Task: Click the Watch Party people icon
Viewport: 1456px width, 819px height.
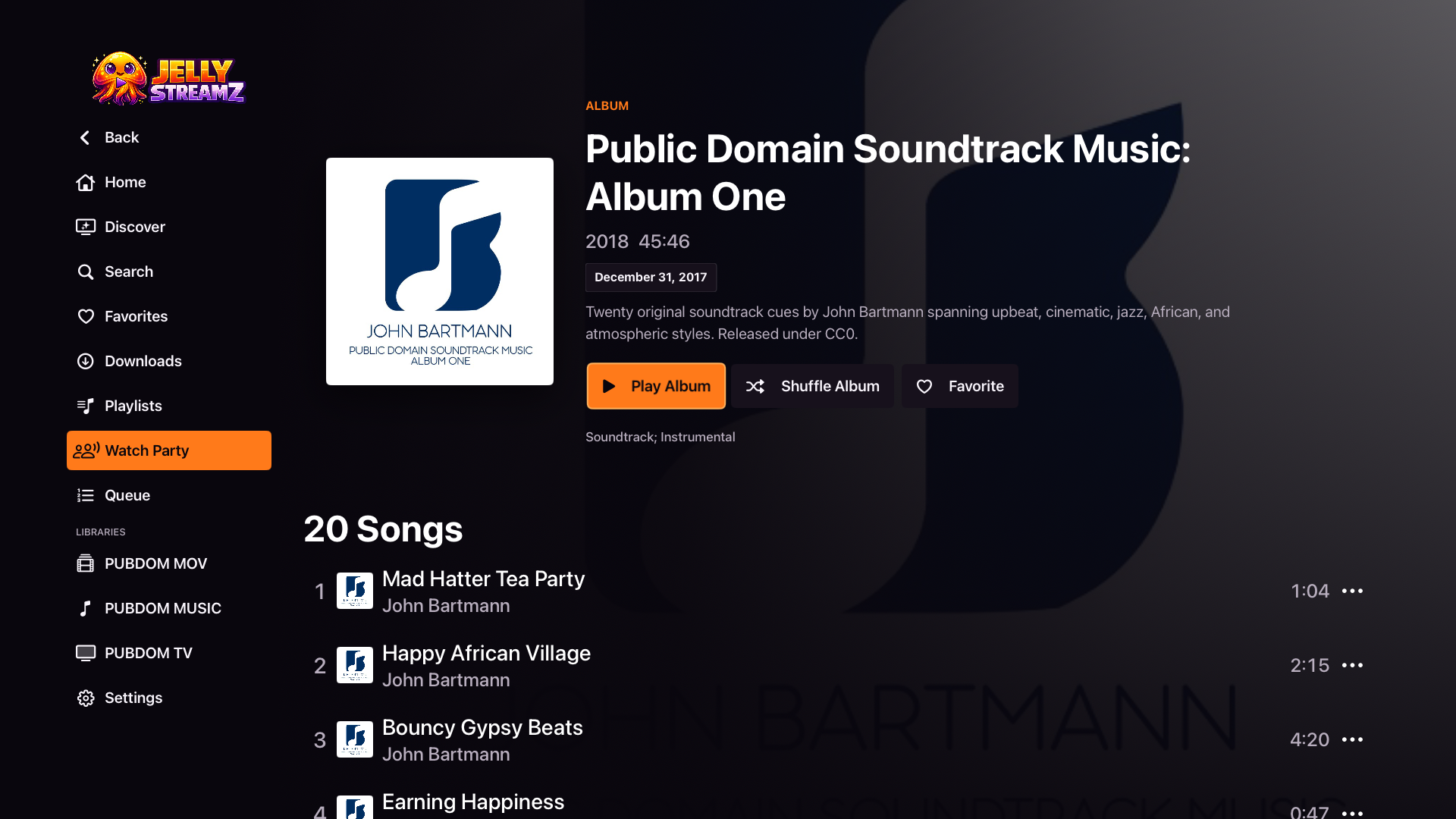Action: pyautogui.click(x=86, y=450)
